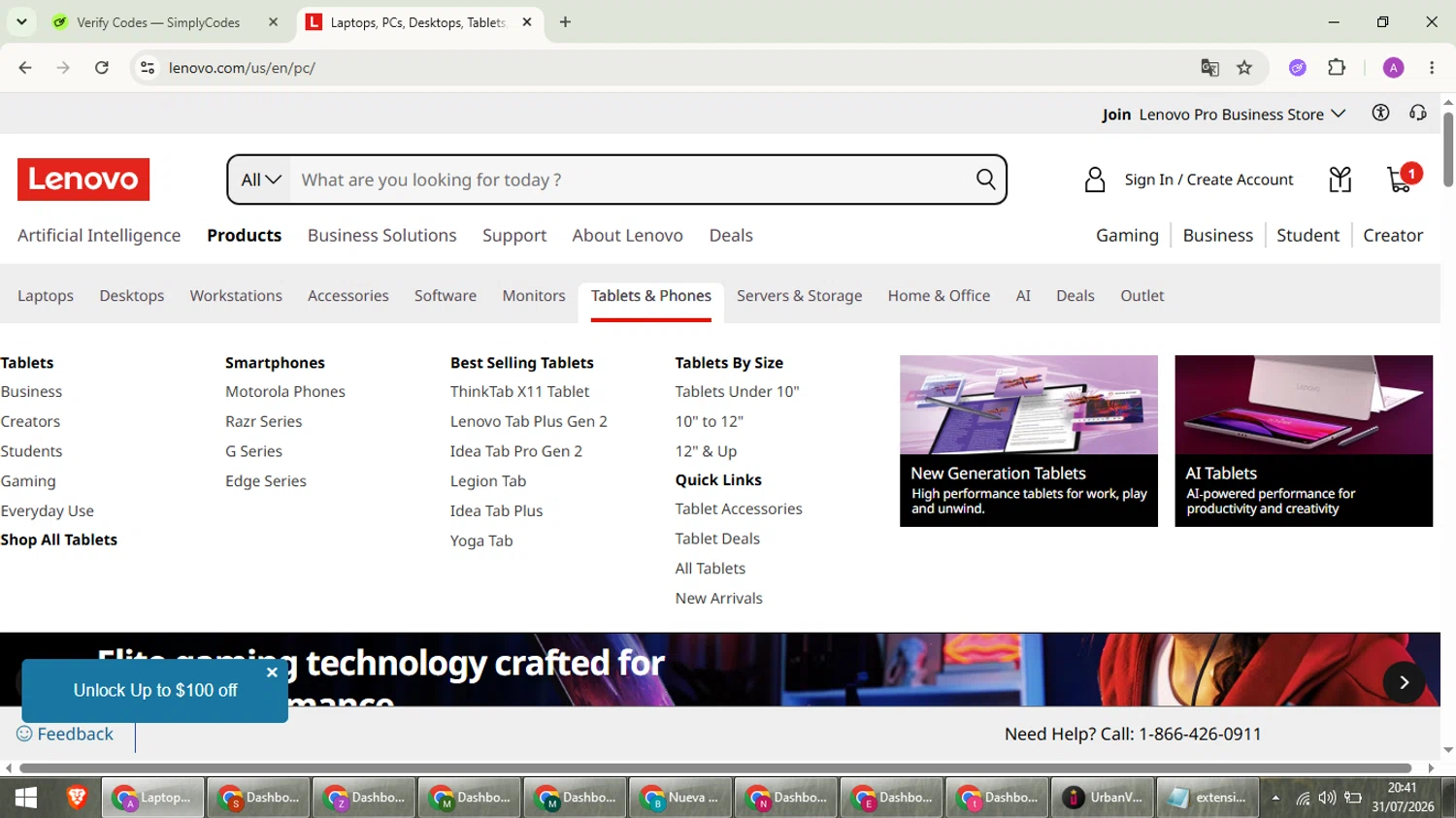Expand the All search category dropdown
The width and height of the screenshot is (1456, 818).
[x=260, y=180]
